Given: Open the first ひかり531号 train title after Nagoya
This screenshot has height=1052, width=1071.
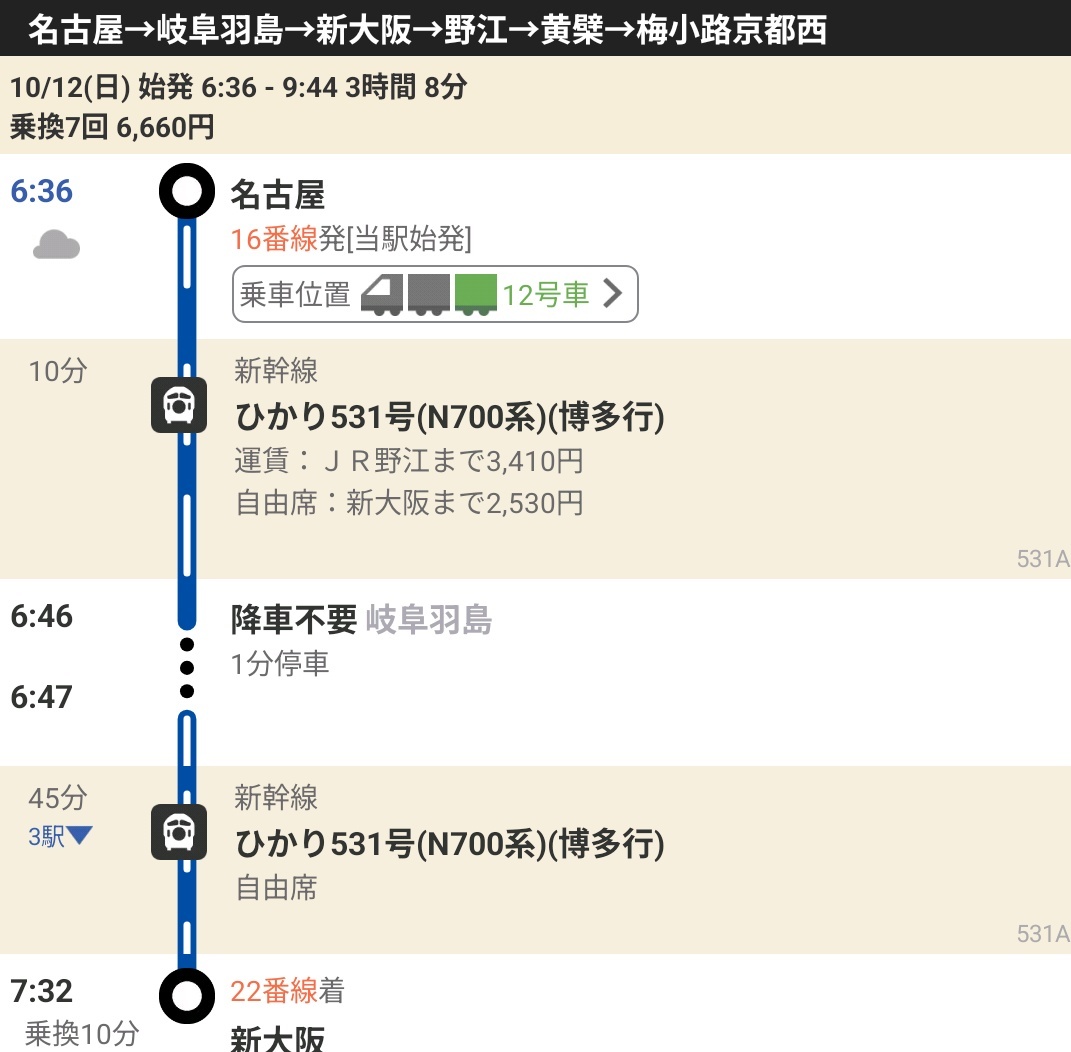Looking at the screenshot, I should click(449, 417).
